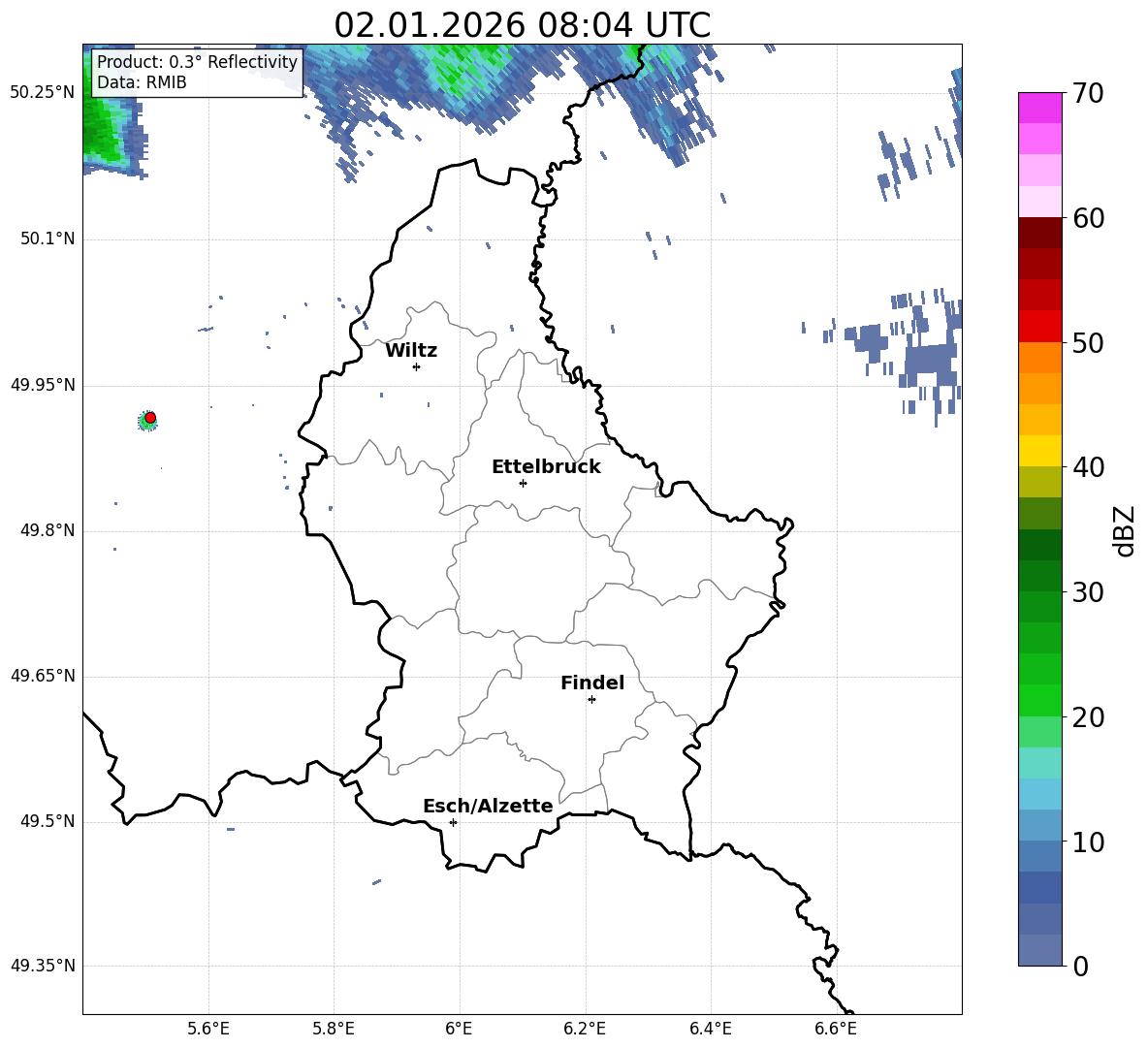Click the Findel location cross marker
This screenshot has width=1148, height=1048.
592,700
